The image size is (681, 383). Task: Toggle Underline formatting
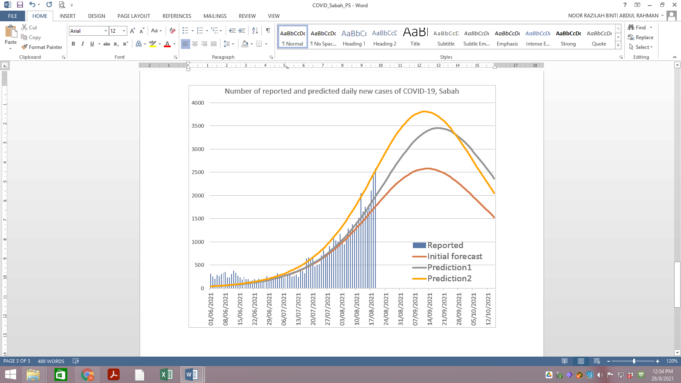coord(92,44)
